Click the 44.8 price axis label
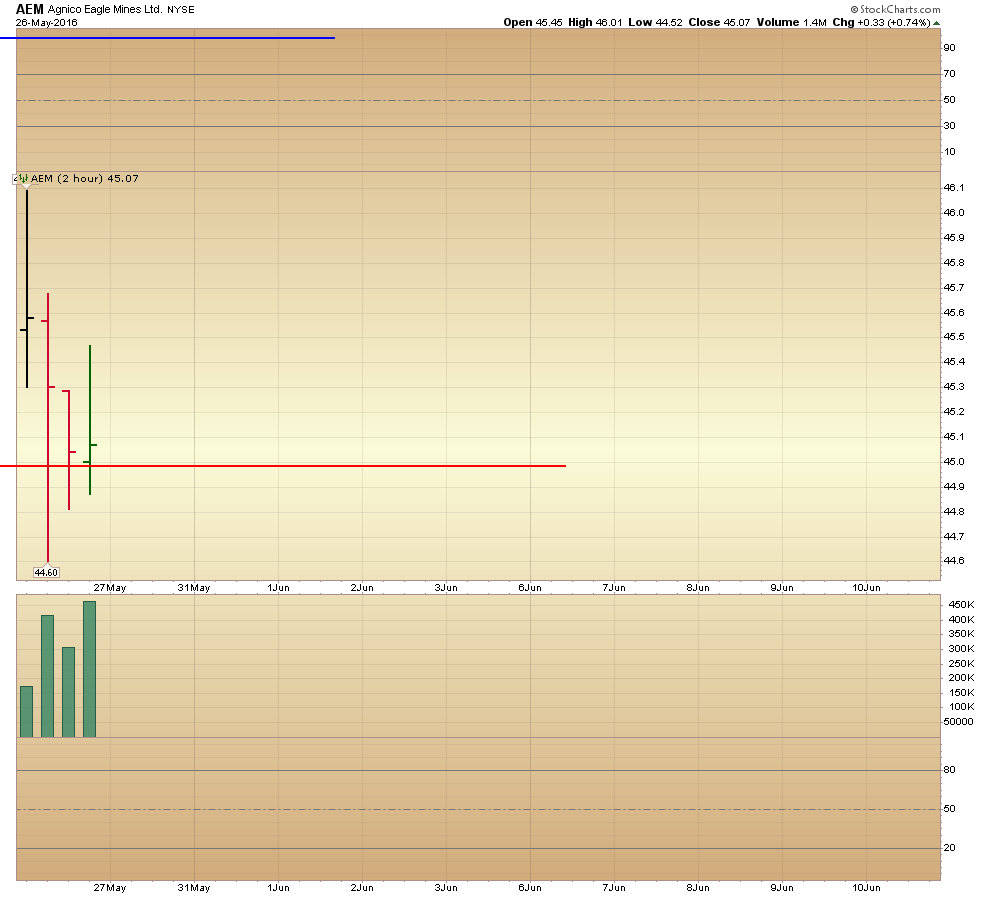990x897 pixels. point(953,511)
